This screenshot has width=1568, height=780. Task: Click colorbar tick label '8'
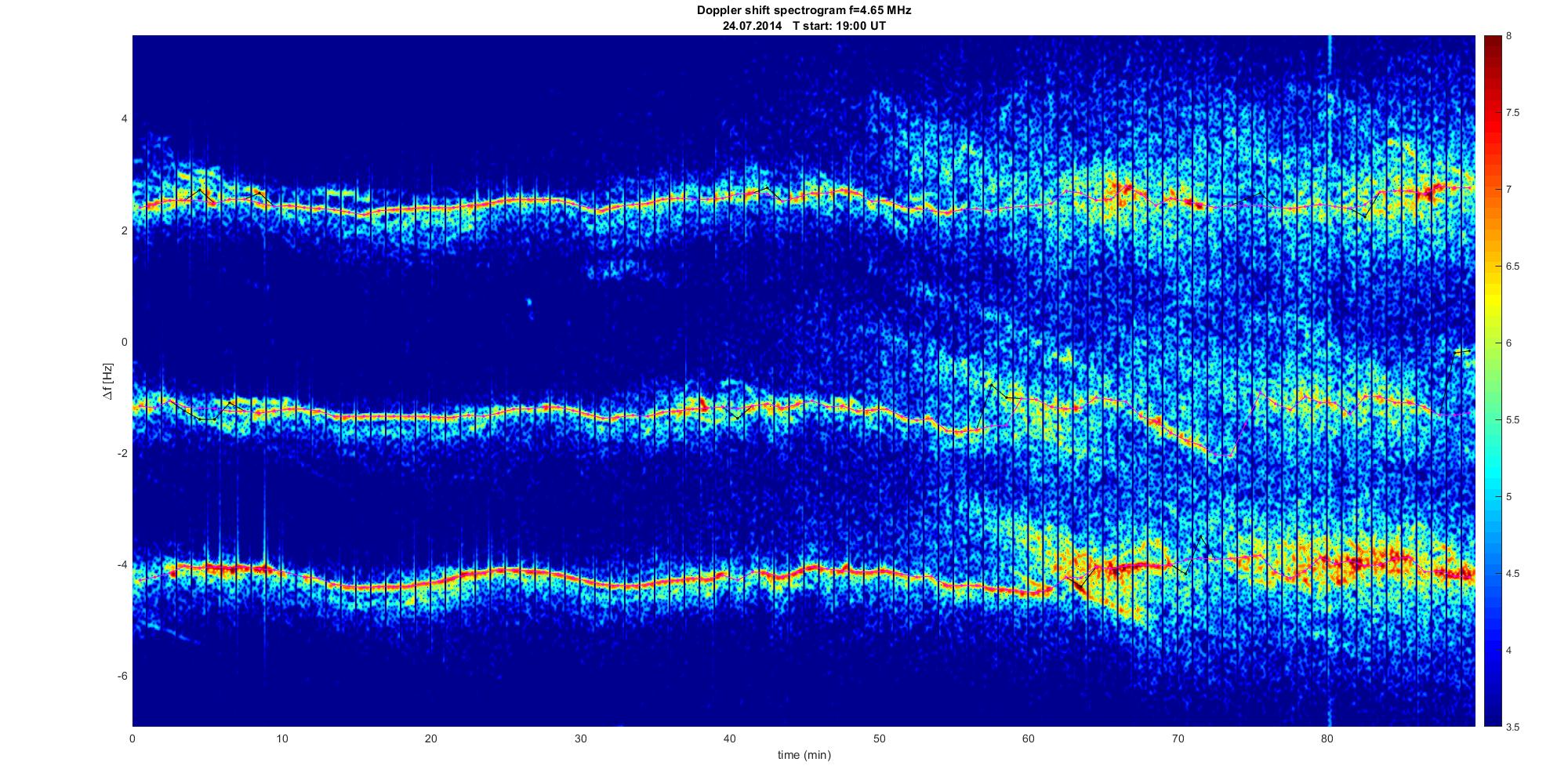(1508, 36)
